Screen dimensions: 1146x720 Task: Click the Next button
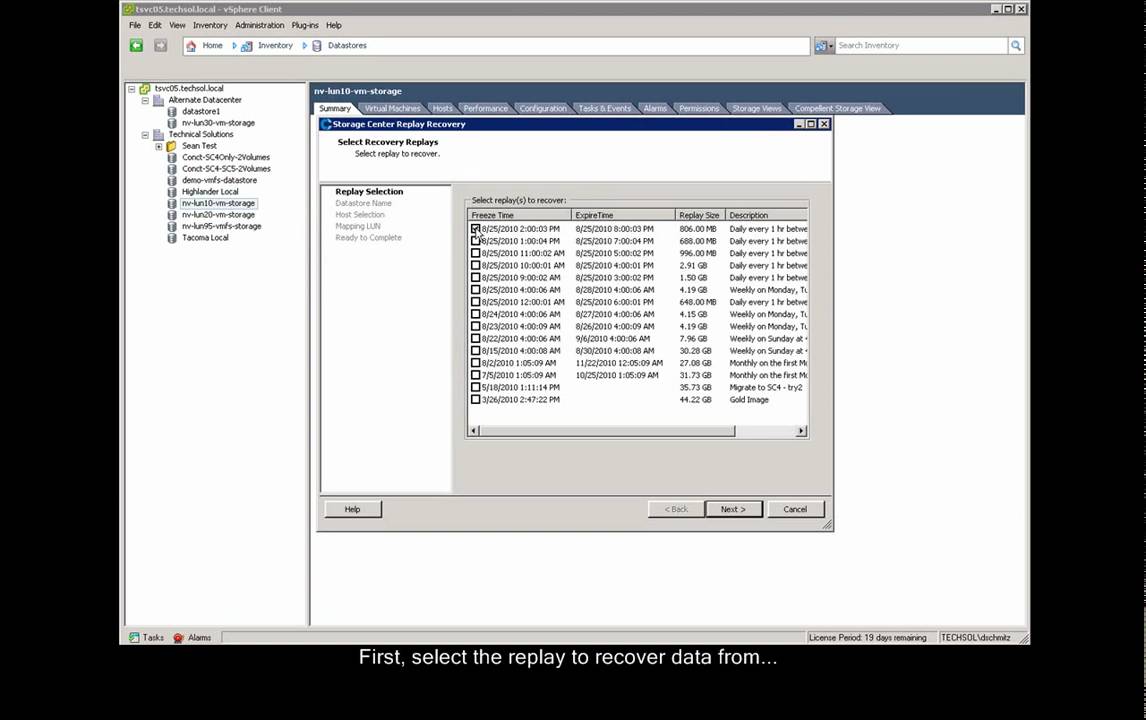[734, 509]
